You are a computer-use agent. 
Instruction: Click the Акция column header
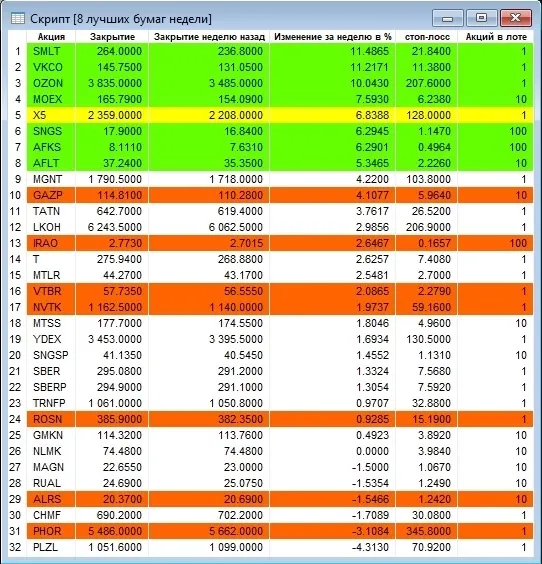51,37
